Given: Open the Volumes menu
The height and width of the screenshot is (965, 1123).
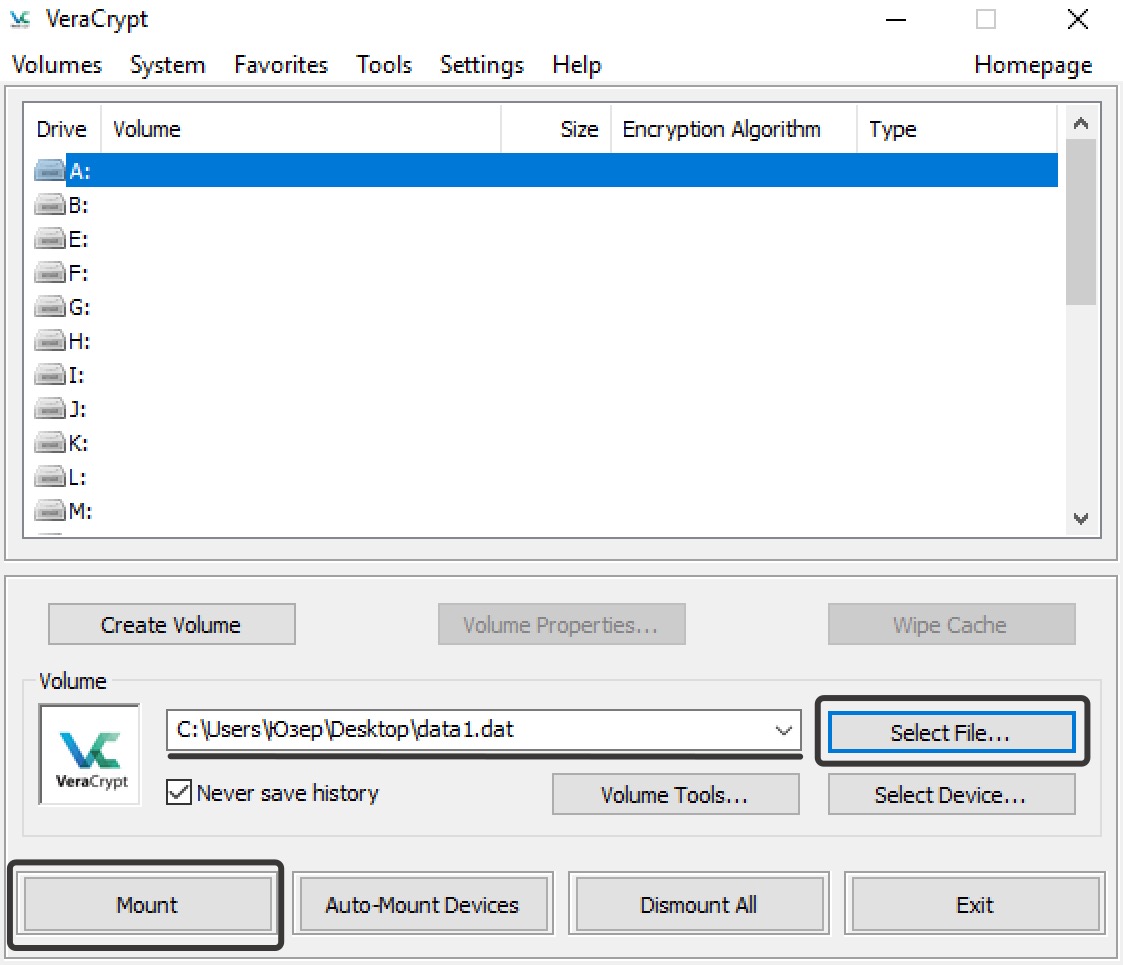Looking at the screenshot, I should pyautogui.click(x=57, y=65).
